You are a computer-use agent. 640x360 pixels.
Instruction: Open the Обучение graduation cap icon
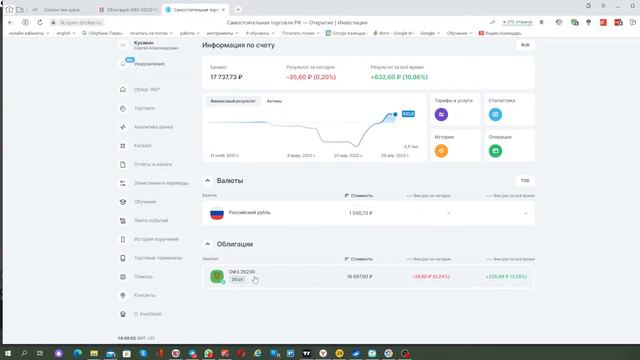(x=123, y=202)
